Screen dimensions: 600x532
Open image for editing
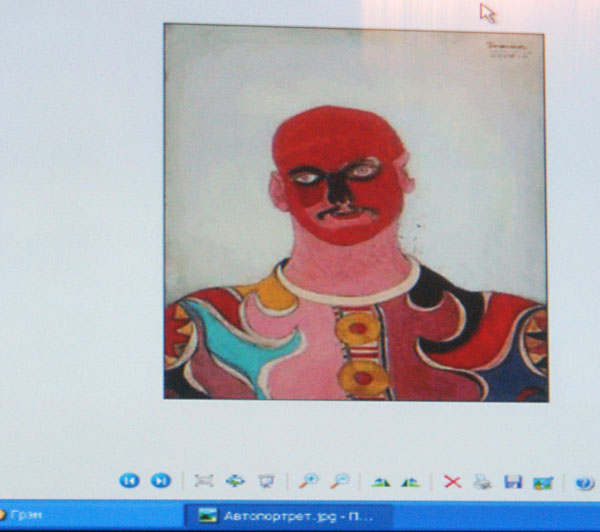click(x=543, y=483)
